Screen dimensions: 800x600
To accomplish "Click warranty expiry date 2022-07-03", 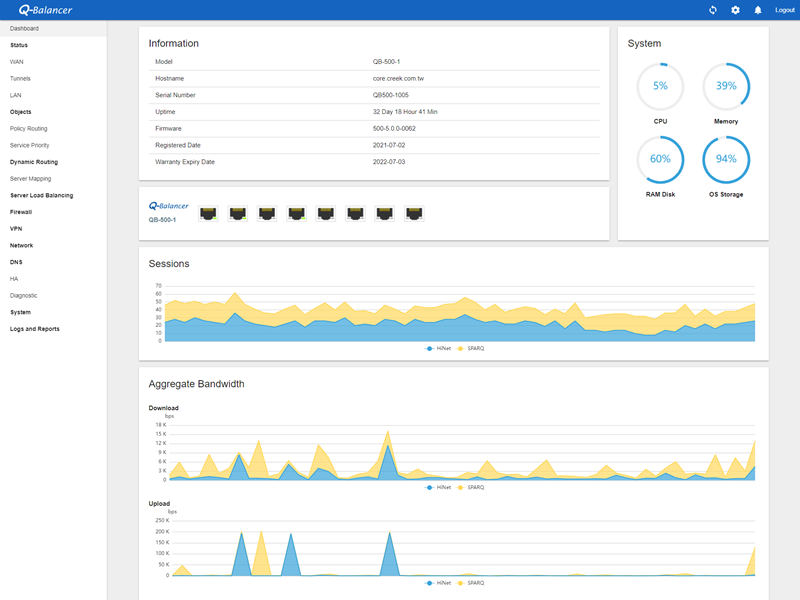I will pos(389,162).
